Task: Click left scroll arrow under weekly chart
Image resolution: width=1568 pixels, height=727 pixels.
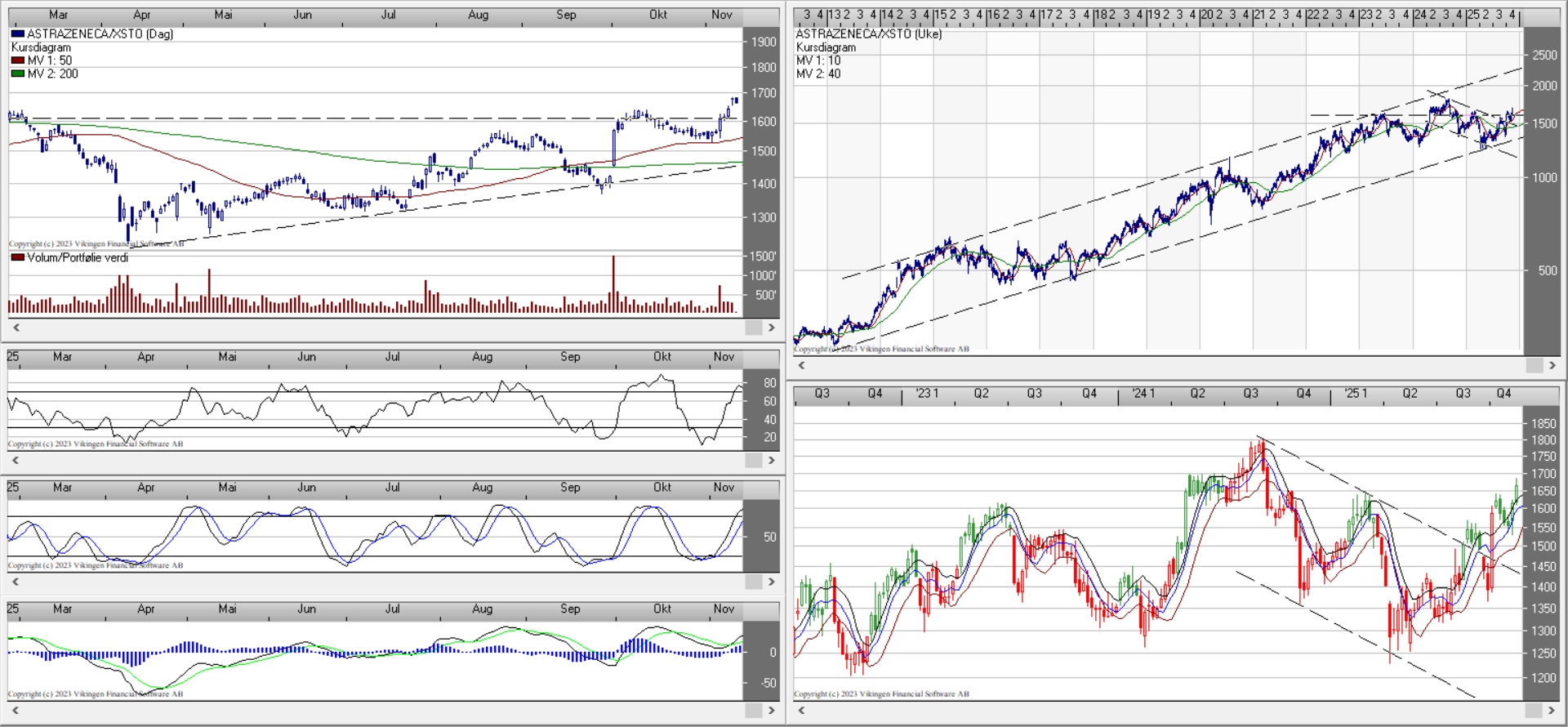Action: click(801, 365)
